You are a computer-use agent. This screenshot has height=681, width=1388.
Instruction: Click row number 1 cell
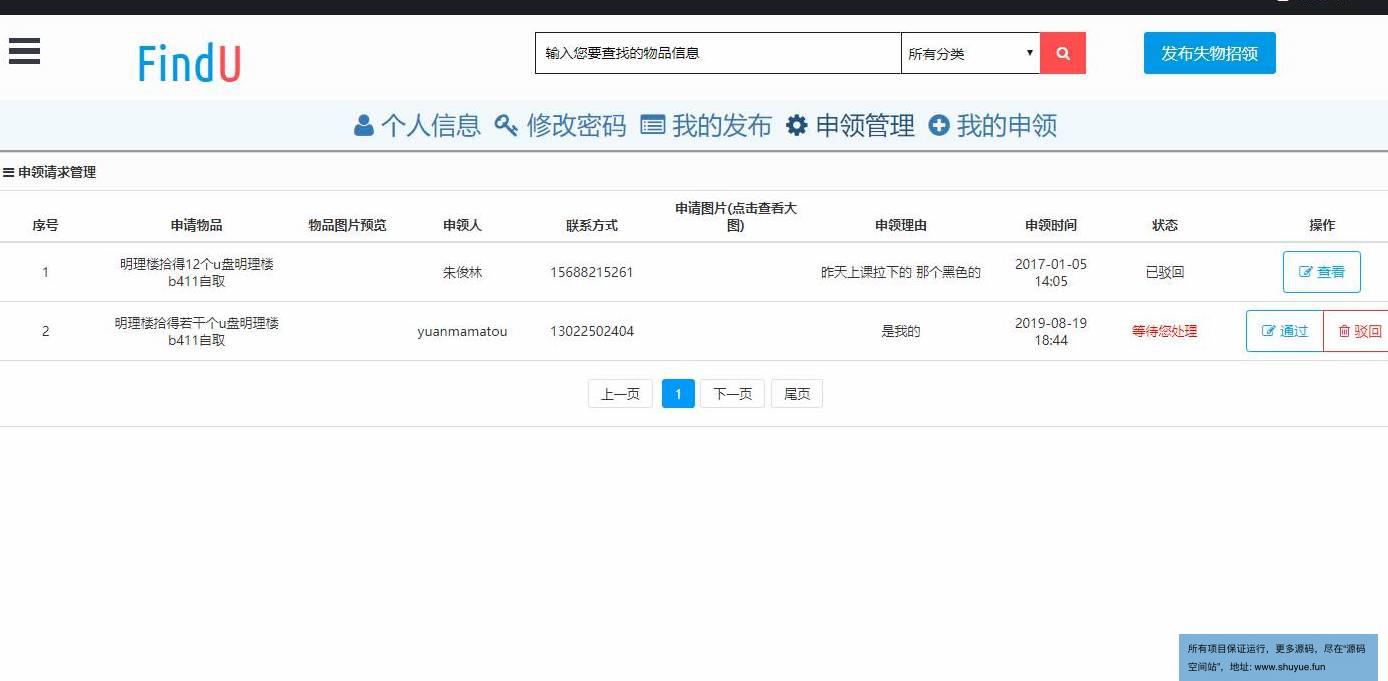point(45,272)
